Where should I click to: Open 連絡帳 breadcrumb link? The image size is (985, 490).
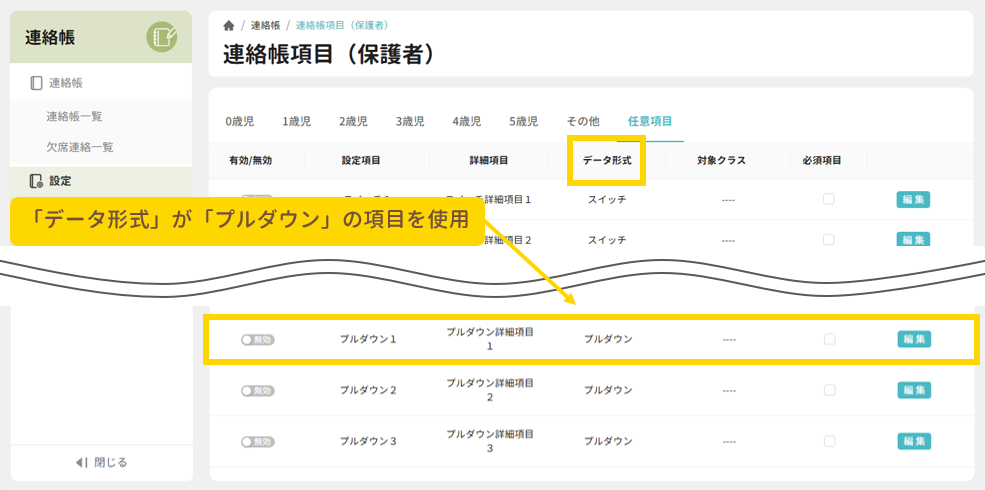[x=265, y=25]
